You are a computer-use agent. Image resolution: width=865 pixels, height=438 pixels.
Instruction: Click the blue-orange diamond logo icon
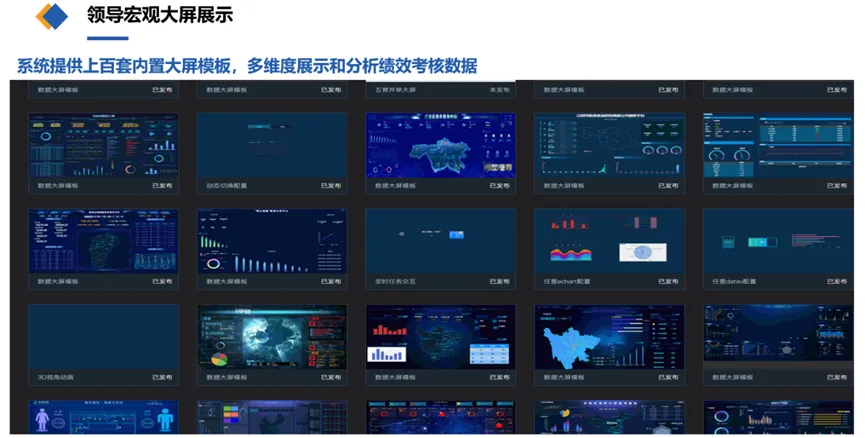[52, 16]
